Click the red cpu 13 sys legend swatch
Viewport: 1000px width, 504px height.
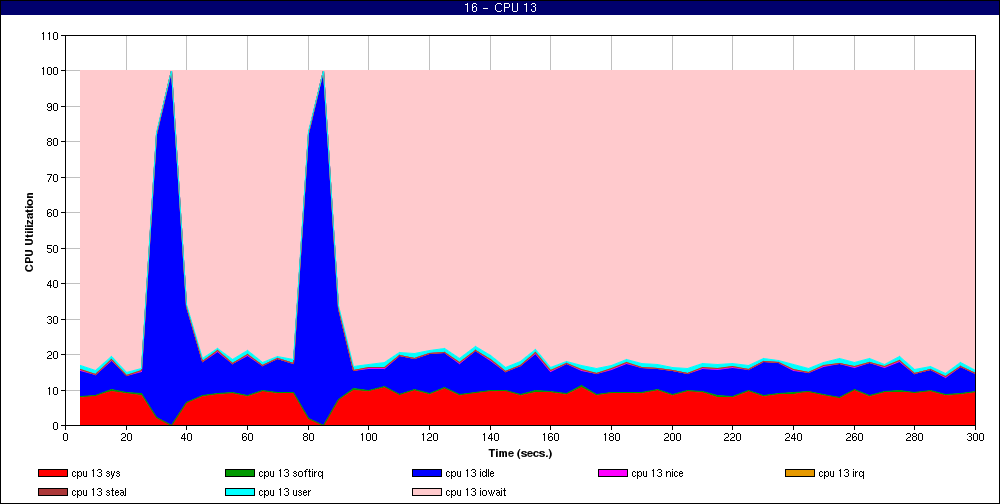52,473
